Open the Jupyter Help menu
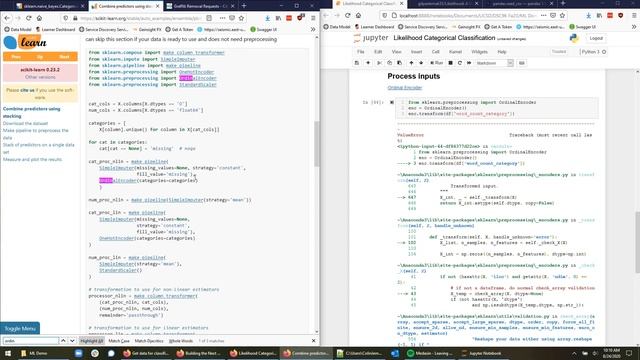 (502, 52)
